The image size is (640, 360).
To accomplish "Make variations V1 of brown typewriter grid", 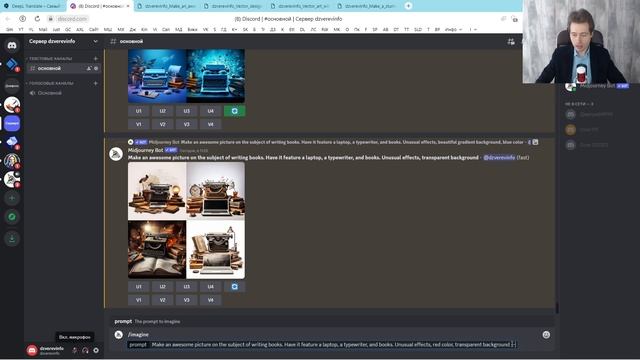I will pyautogui.click(x=139, y=300).
